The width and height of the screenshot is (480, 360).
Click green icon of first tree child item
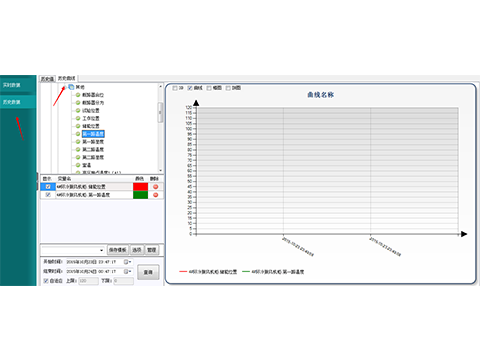(x=78, y=95)
